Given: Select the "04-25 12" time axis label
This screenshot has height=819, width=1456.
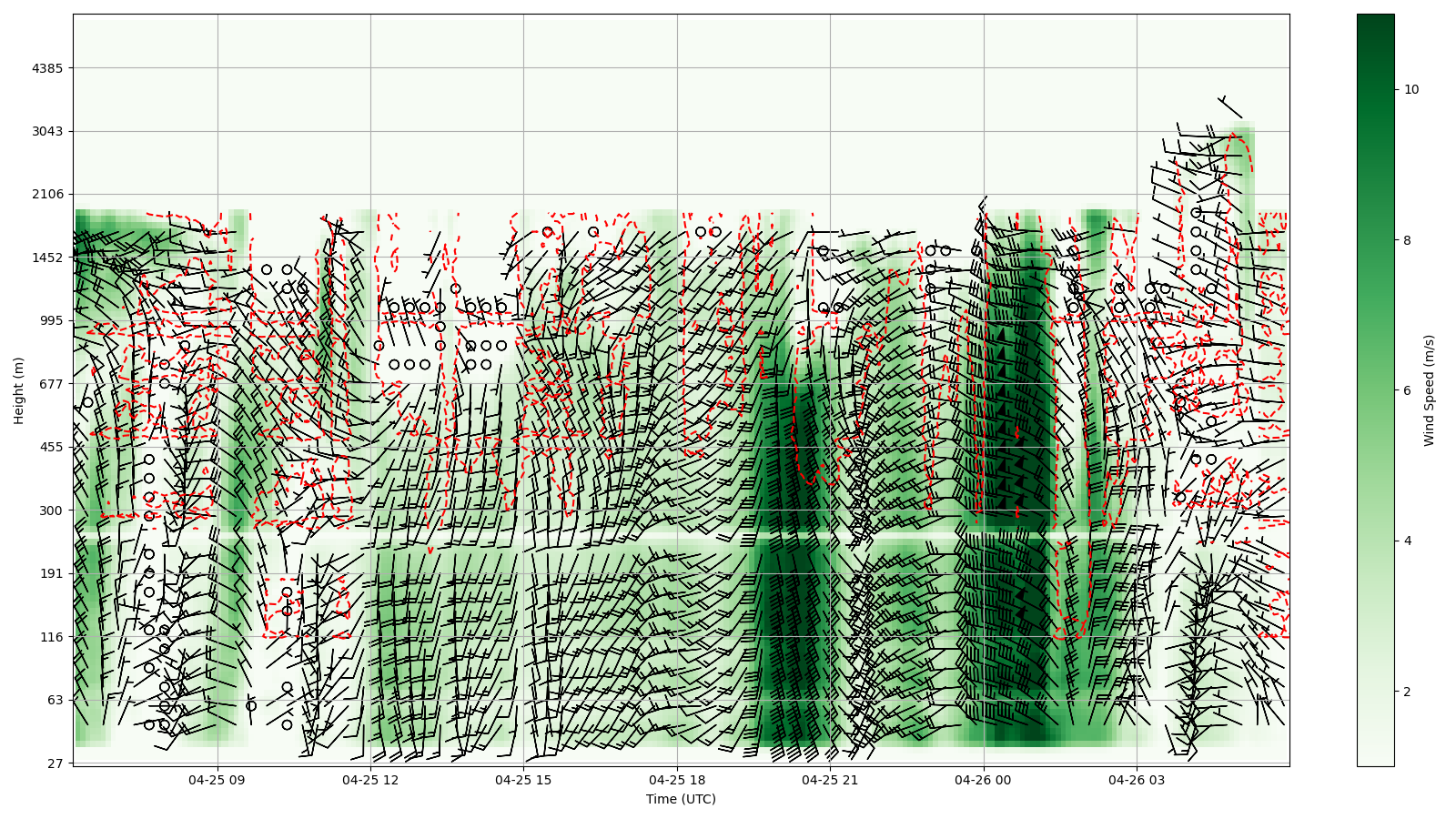Looking at the screenshot, I should [370, 780].
